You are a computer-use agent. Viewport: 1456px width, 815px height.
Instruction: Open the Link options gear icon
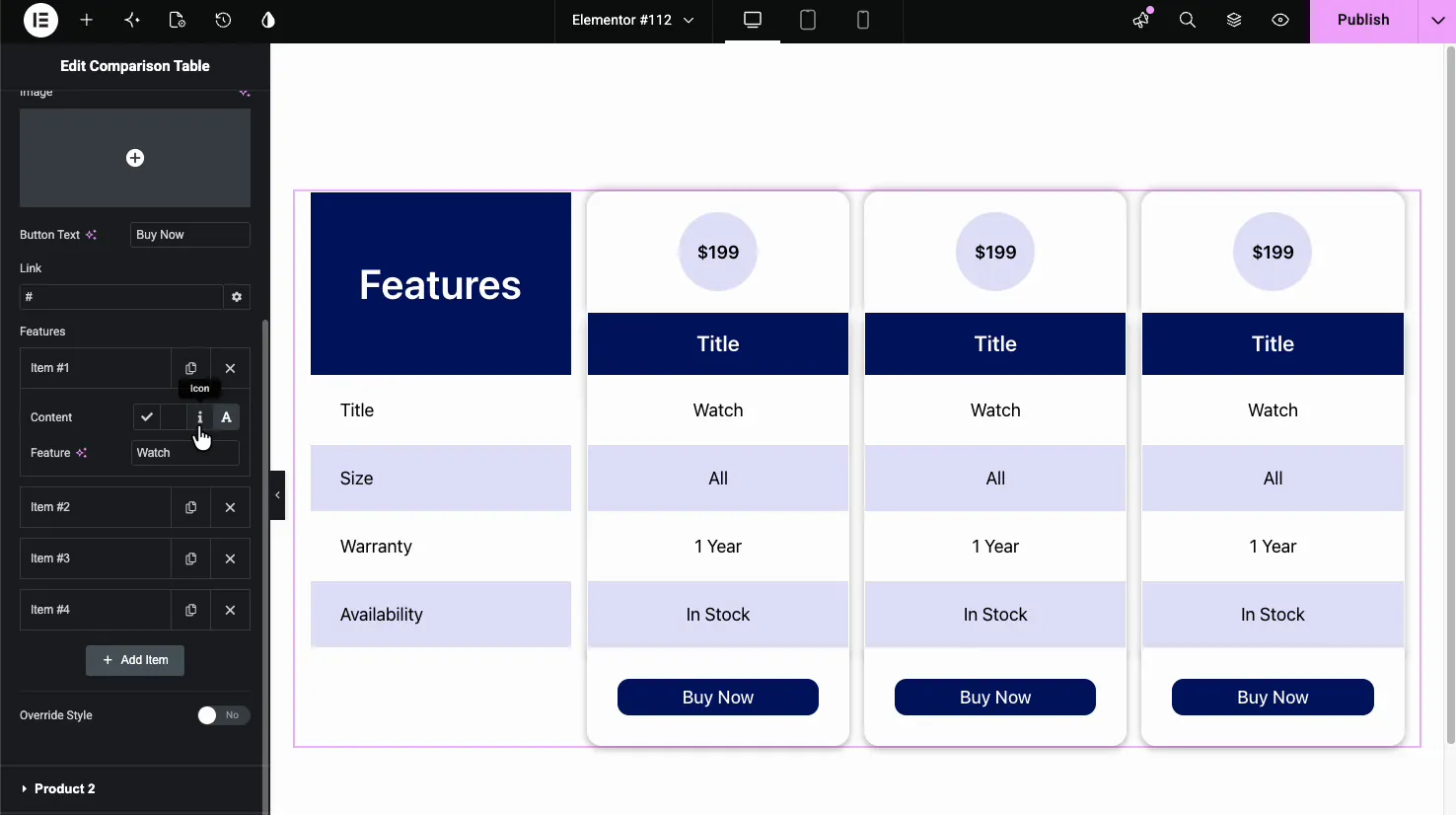point(237,297)
